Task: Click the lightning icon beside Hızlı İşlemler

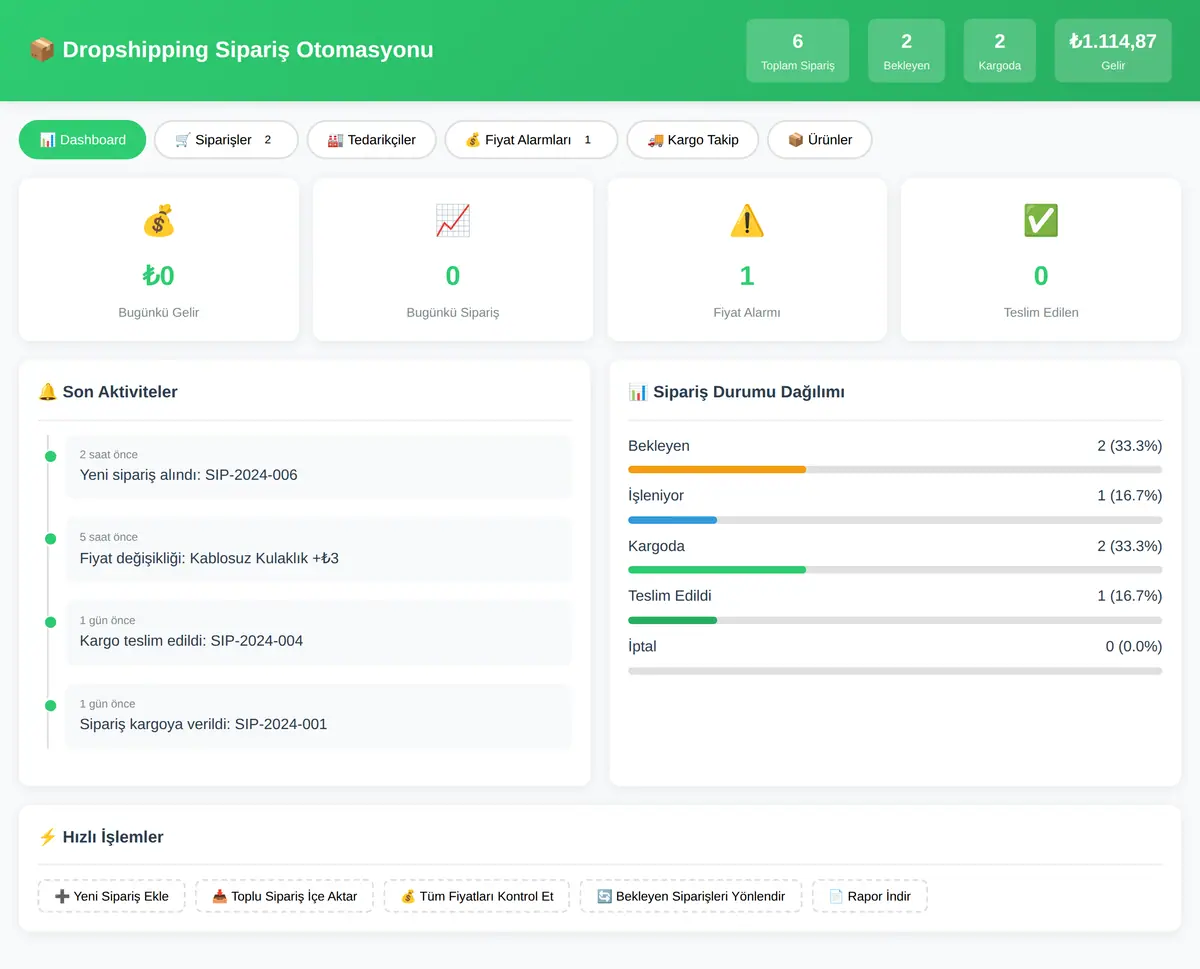Action: coord(47,837)
